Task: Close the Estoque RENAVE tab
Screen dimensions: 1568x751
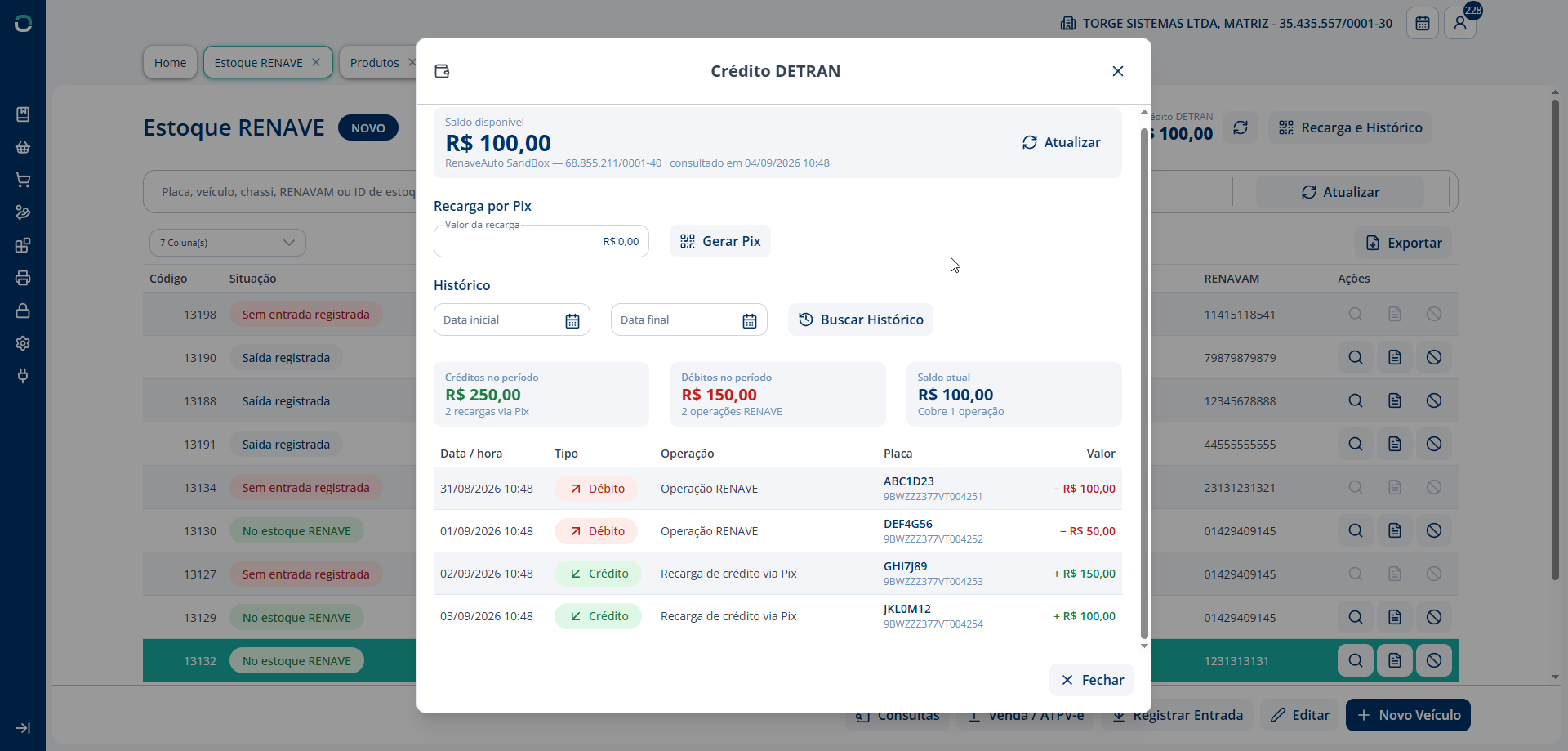Action: click(x=316, y=62)
